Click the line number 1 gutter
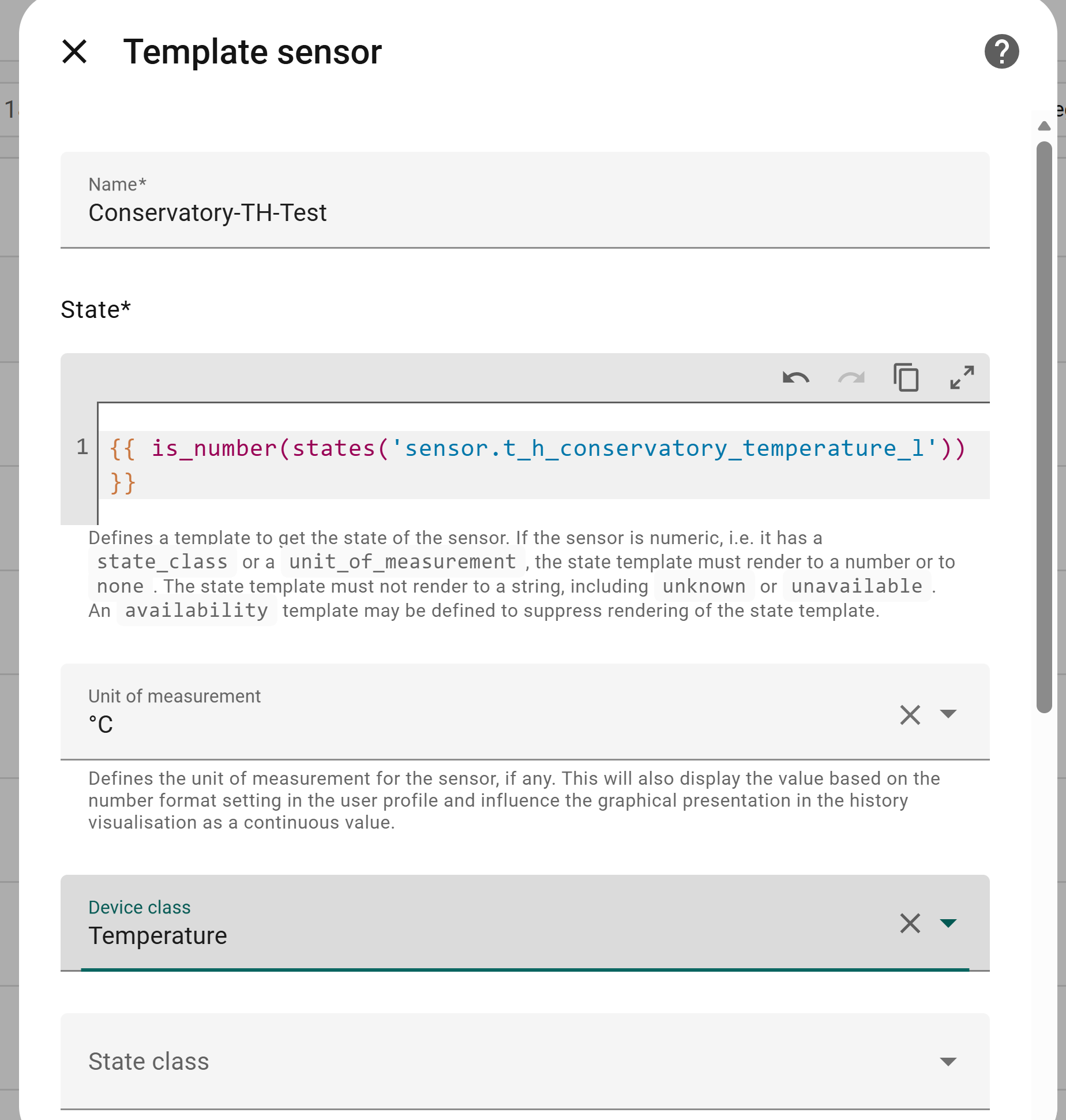The width and height of the screenshot is (1066, 1120). (82, 447)
